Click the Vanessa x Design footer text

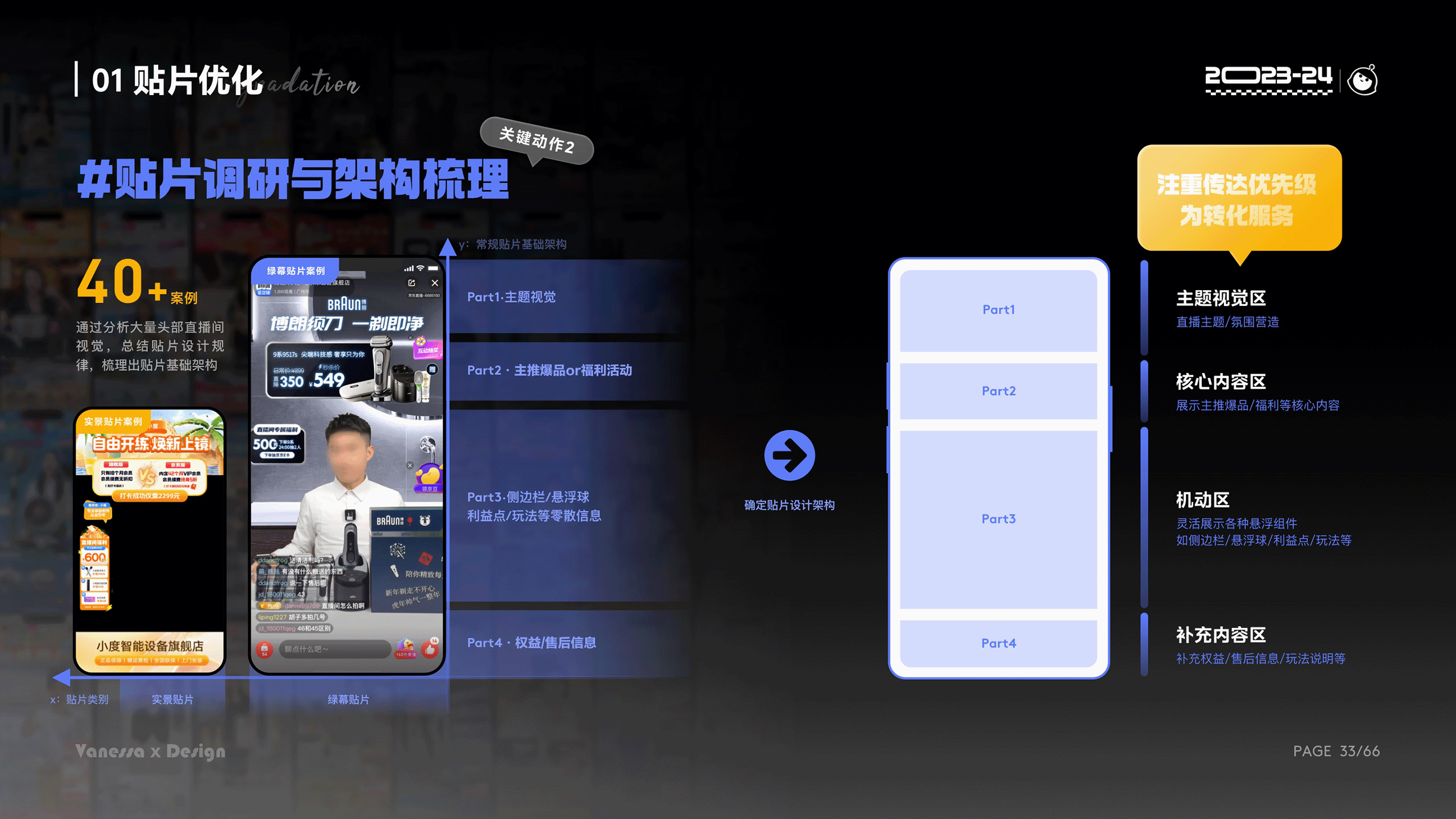click(150, 751)
